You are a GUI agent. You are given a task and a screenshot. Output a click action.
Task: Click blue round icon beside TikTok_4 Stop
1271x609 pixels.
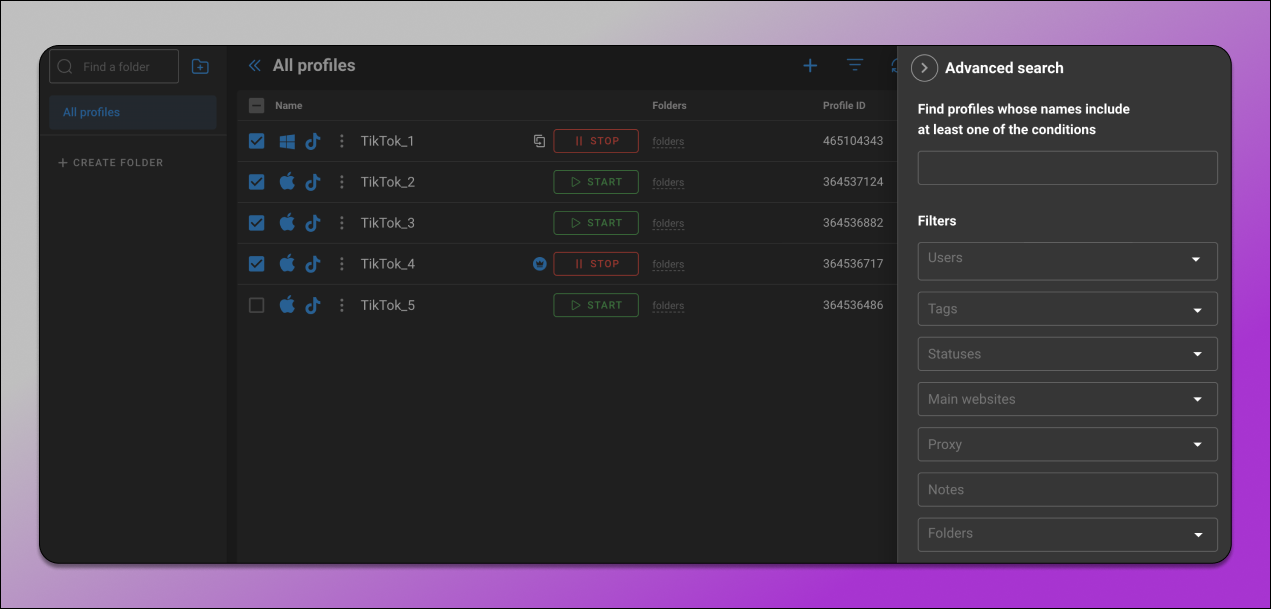click(x=539, y=264)
